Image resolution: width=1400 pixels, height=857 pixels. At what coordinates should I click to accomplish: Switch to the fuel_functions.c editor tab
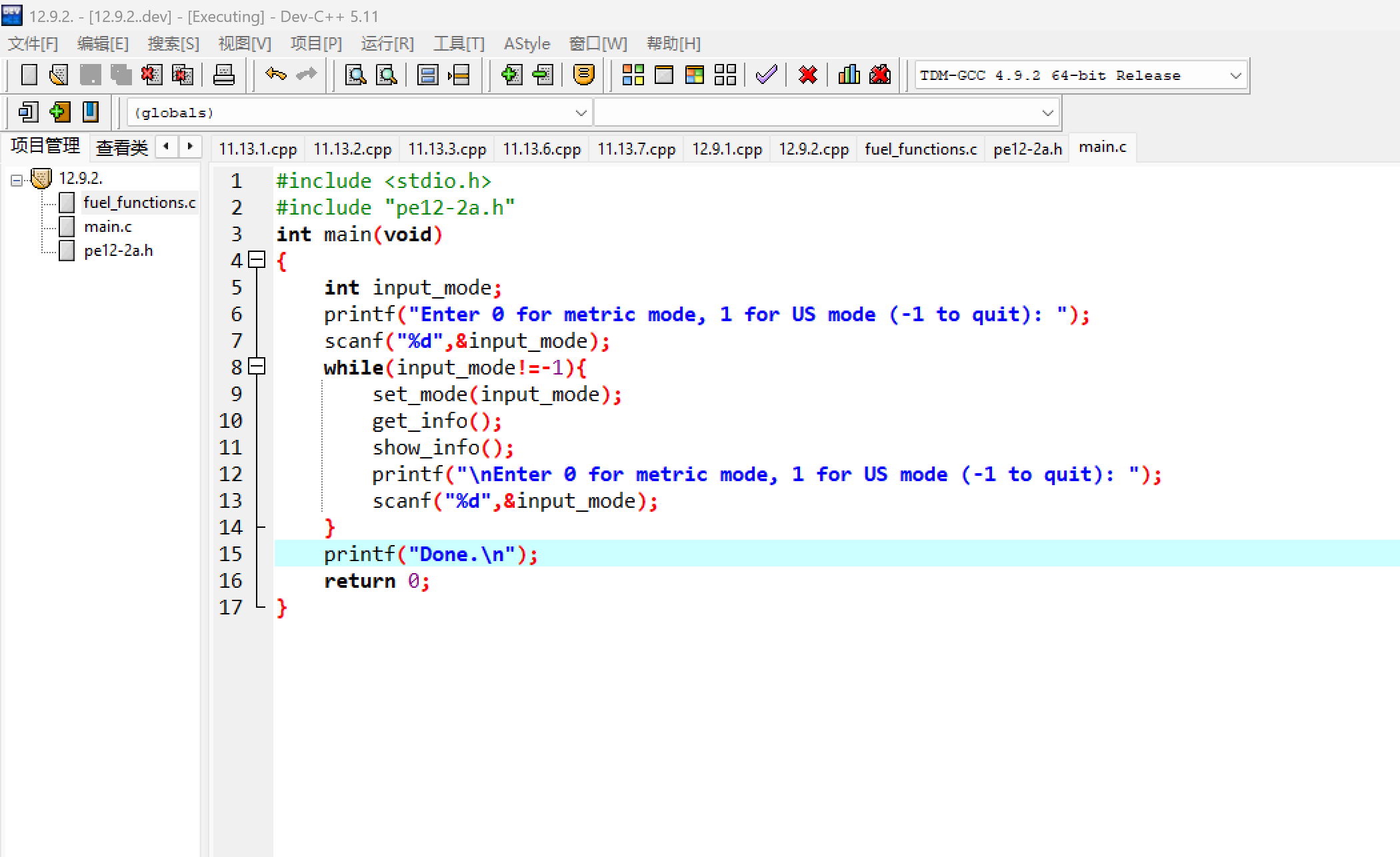pyautogui.click(x=920, y=149)
